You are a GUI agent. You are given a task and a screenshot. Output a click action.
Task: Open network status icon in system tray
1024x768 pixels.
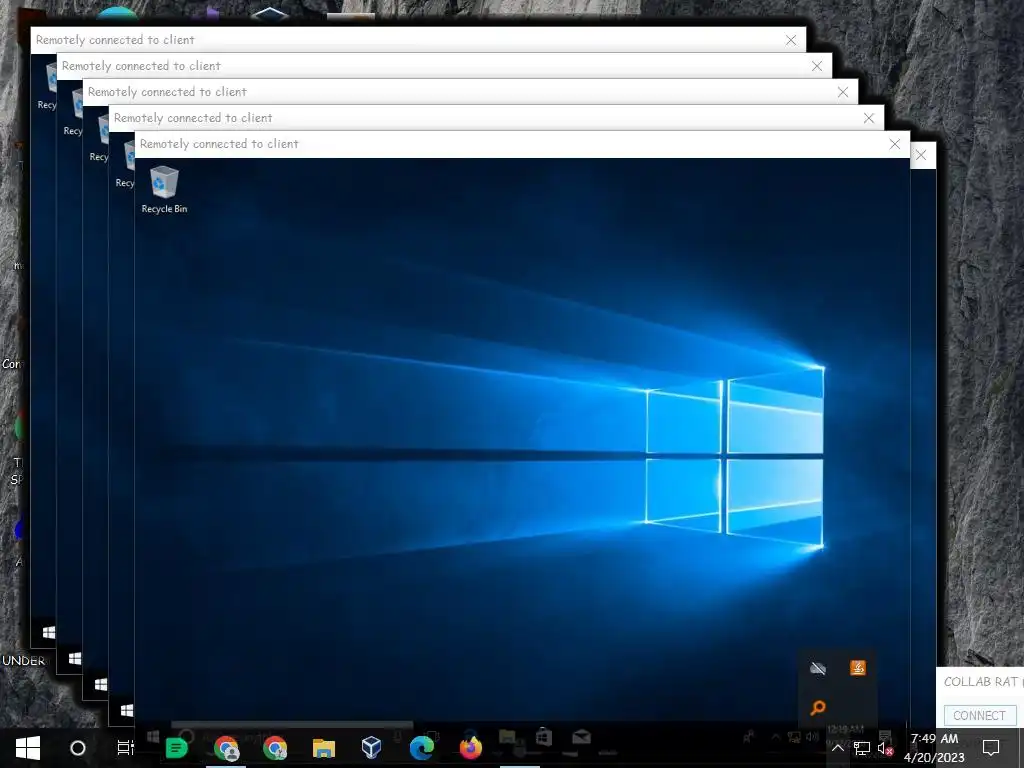click(861, 748)
